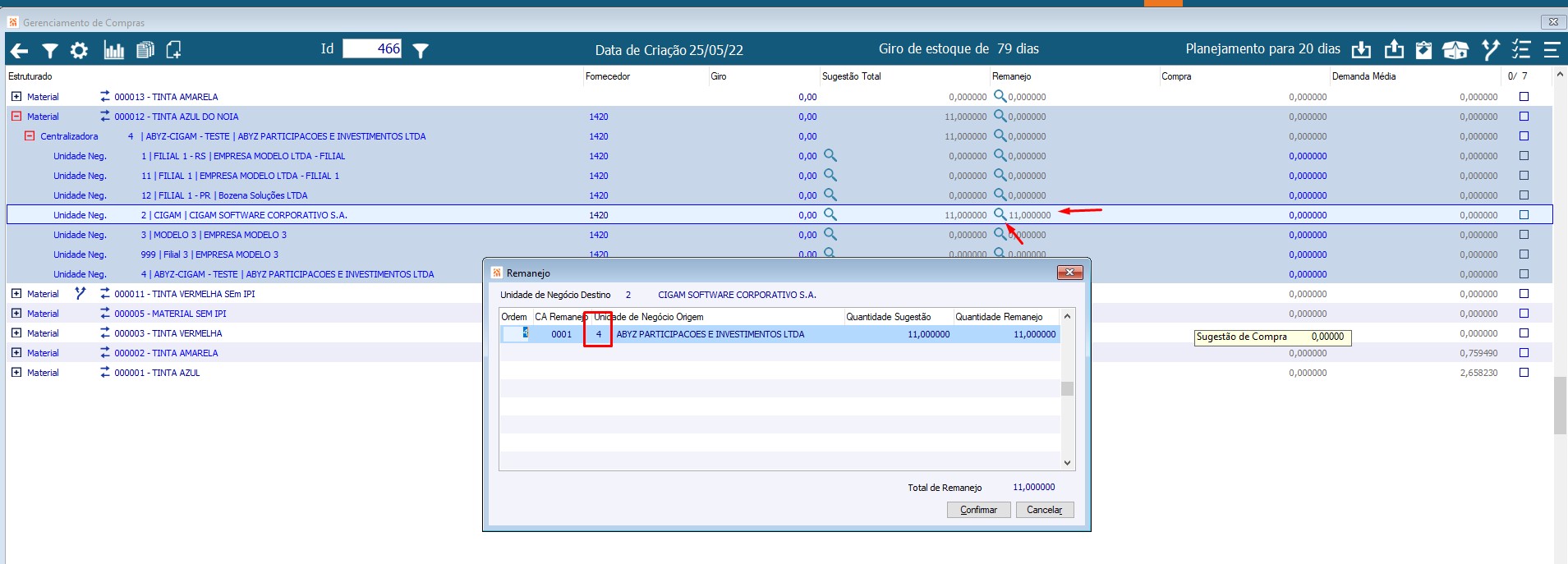Open the hamburger menu icon
Screen dimensions: 1568x564
click(1552, 50)
